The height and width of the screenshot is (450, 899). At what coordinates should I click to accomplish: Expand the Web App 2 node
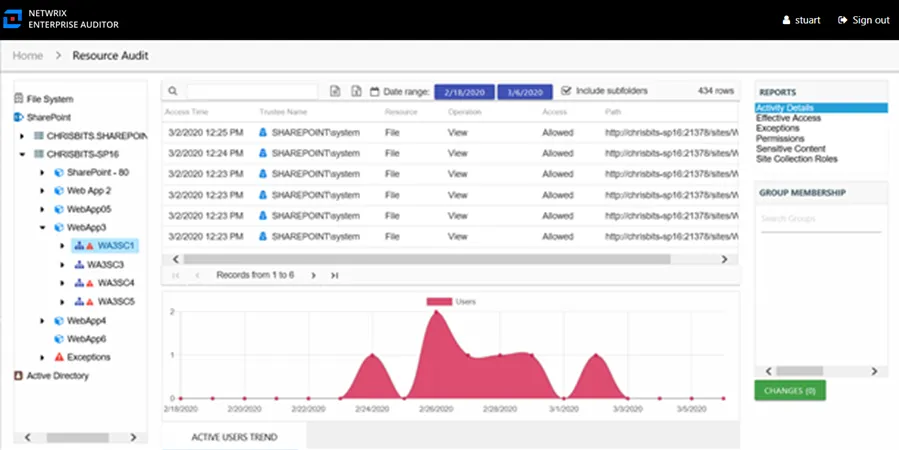42,191
